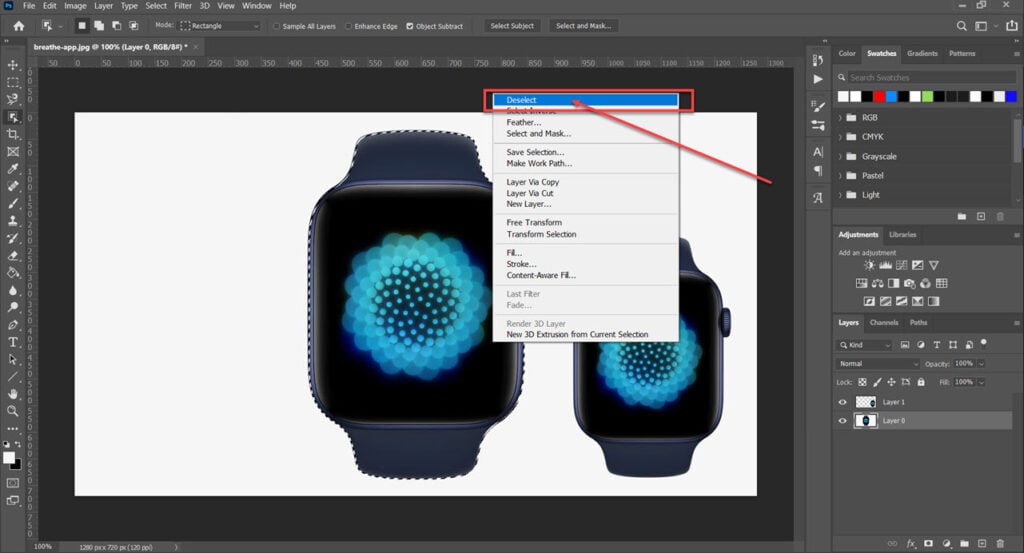Select the Eyedropper tool
This screenshot has height=553, width=1024.
pos(12,169)
